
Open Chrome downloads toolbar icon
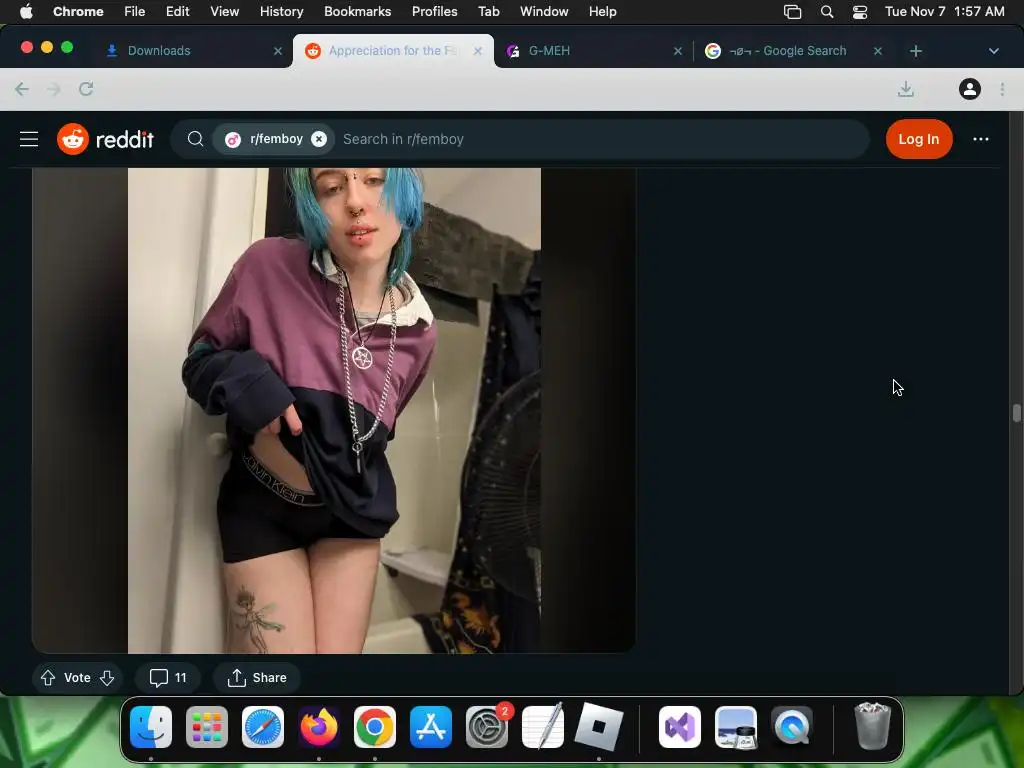pos(905,89)
